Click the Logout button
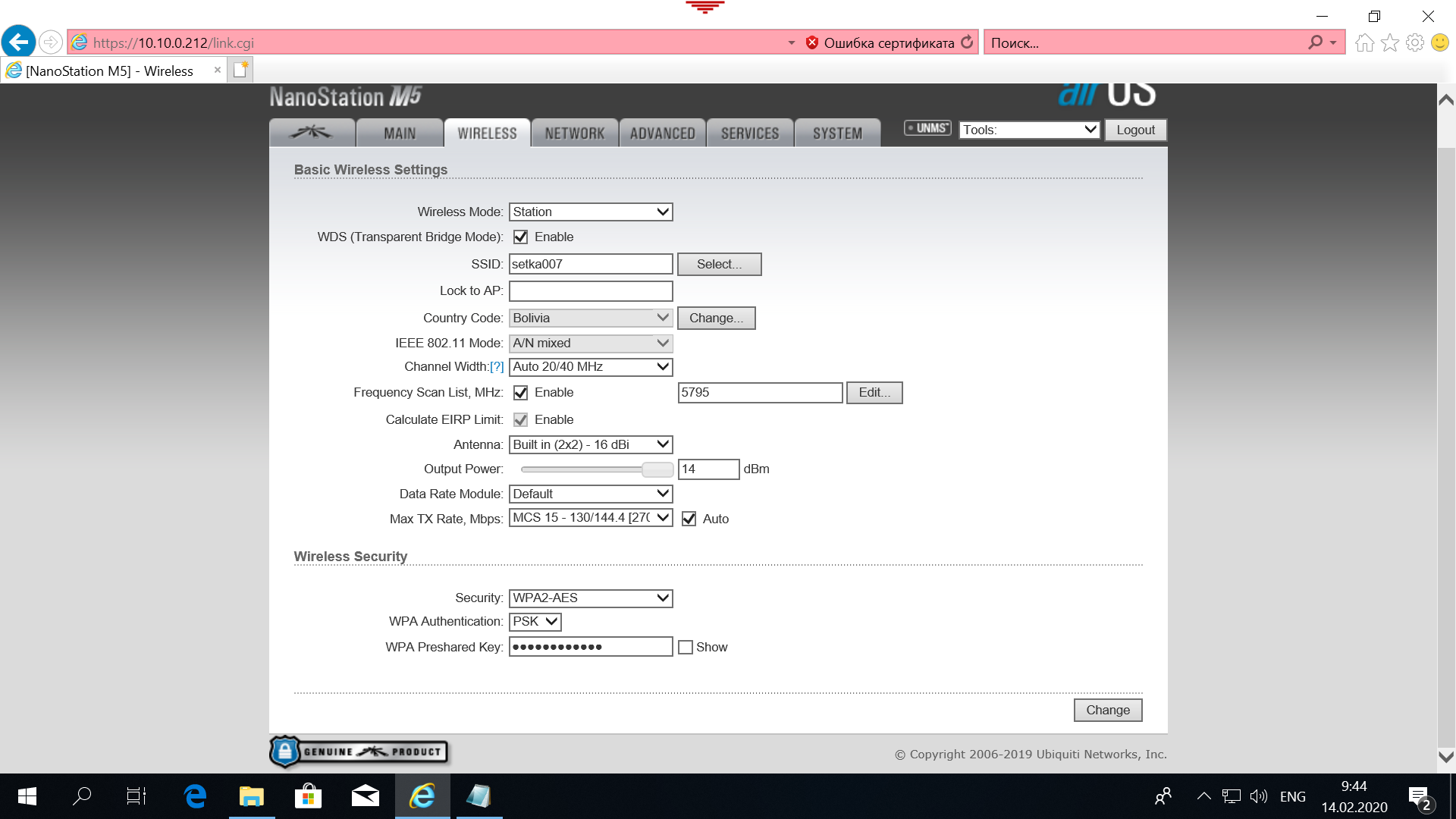This screenshot has height=819, width=1456. point(1135,130)
